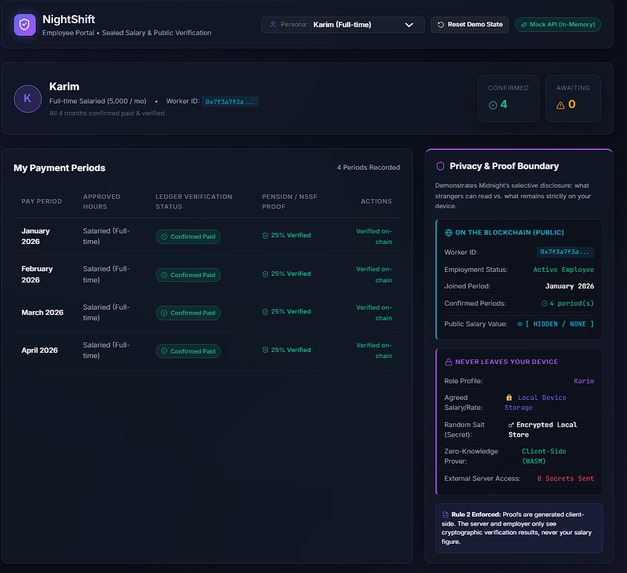This screenshot has height=573, width=627.
Task: Click the Ledger Verification Status column header
Action: (194, 202)
